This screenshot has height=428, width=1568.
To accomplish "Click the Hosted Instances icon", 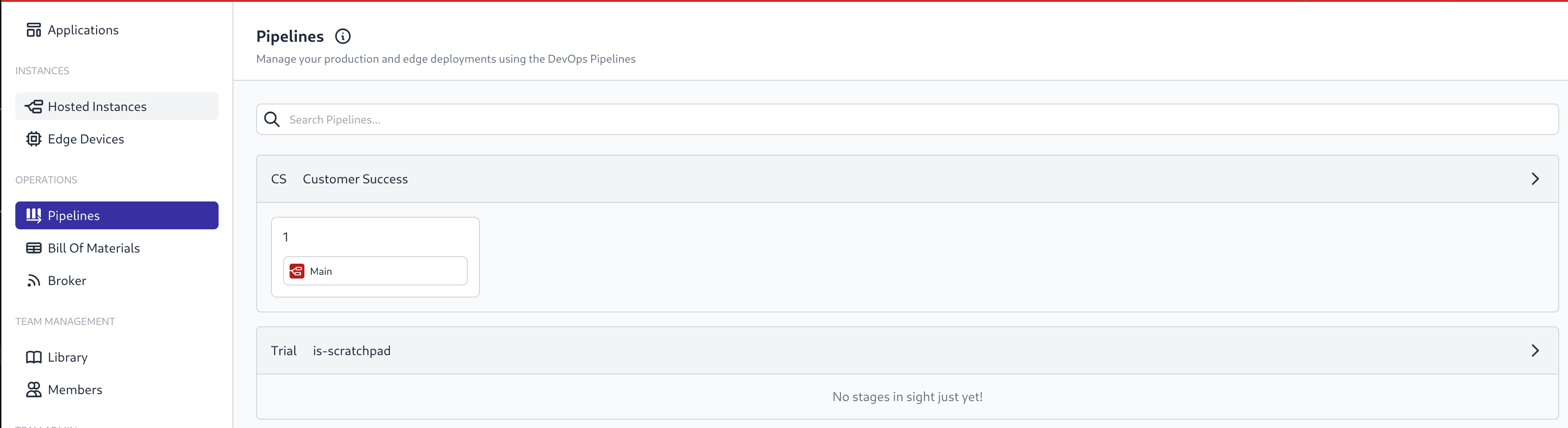I will click(x=33, y=107).
